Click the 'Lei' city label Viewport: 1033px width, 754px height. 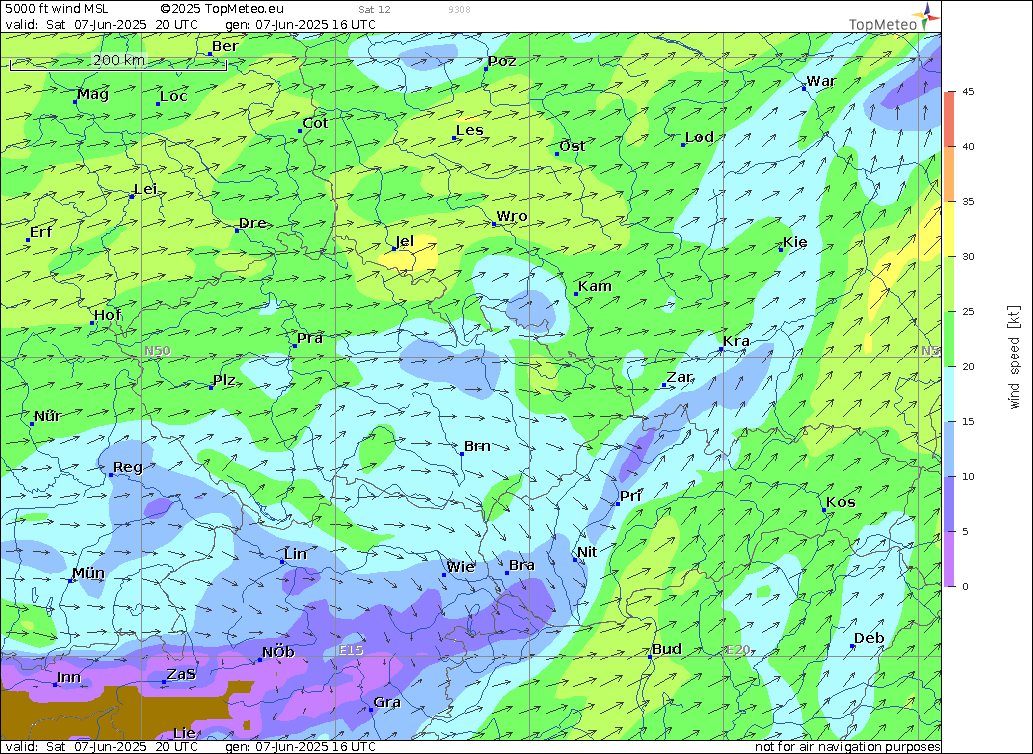pos(145,190)
